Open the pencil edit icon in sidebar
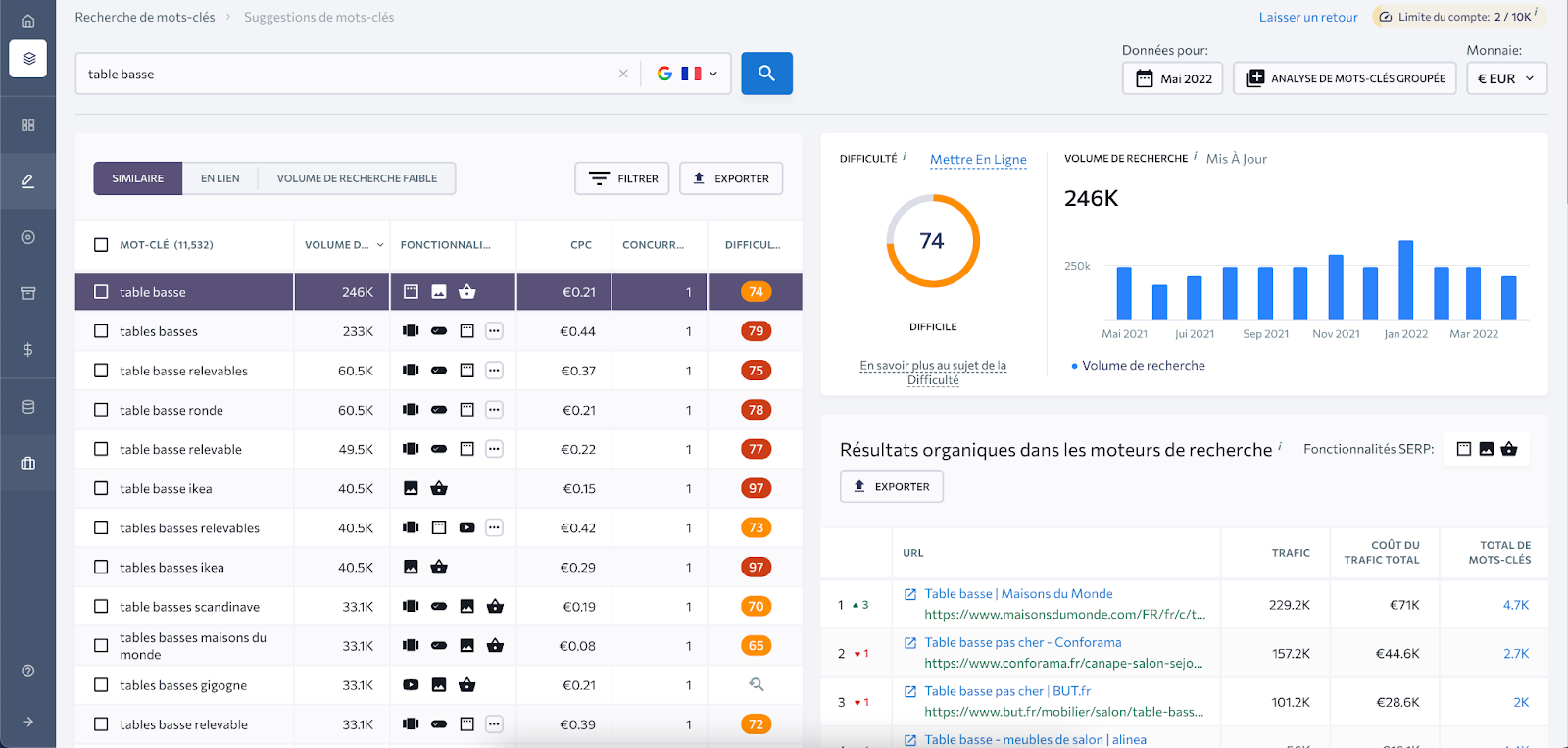 click(27, 181)
